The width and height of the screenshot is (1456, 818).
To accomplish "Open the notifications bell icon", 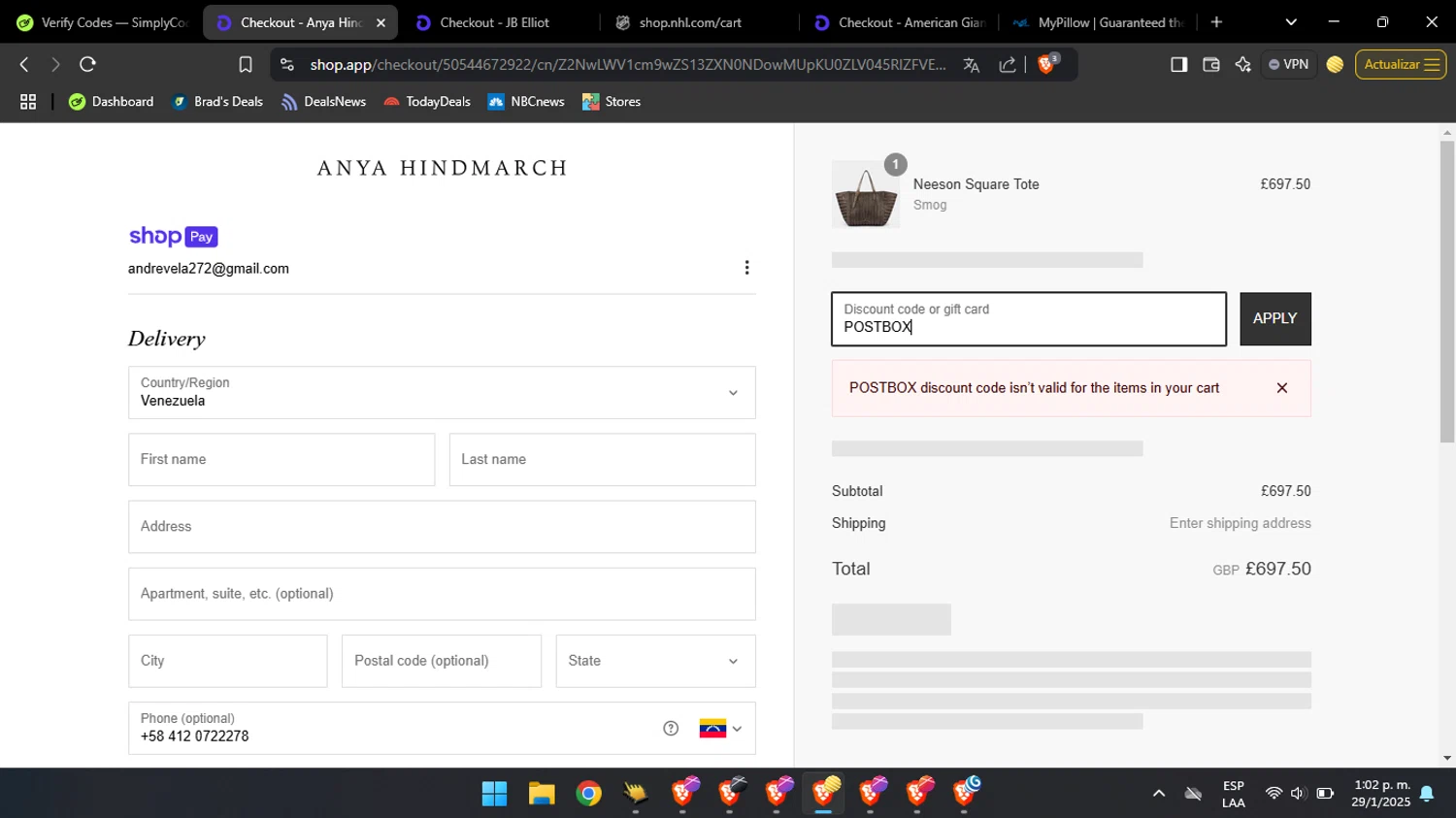I will click(x=1427, y=794).
